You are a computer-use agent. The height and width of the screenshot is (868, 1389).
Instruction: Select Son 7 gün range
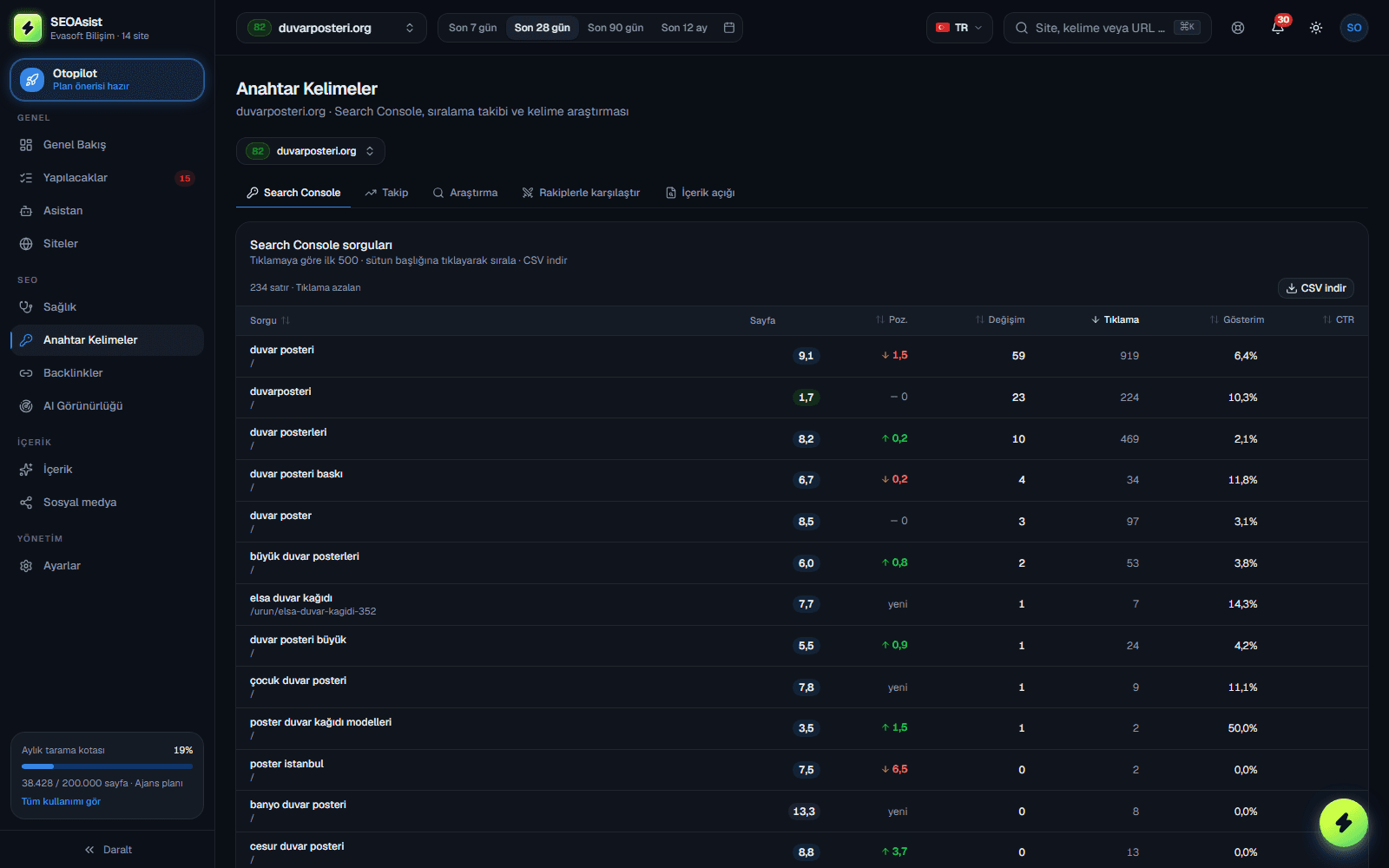pos(472,28)
